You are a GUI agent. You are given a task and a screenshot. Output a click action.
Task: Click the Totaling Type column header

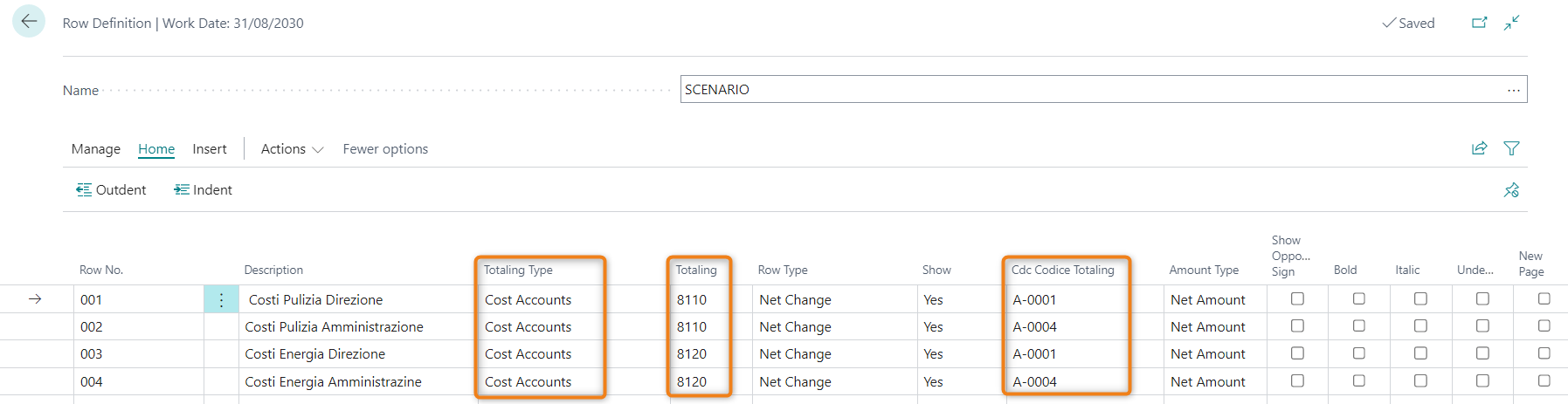[x=518, y=270]
